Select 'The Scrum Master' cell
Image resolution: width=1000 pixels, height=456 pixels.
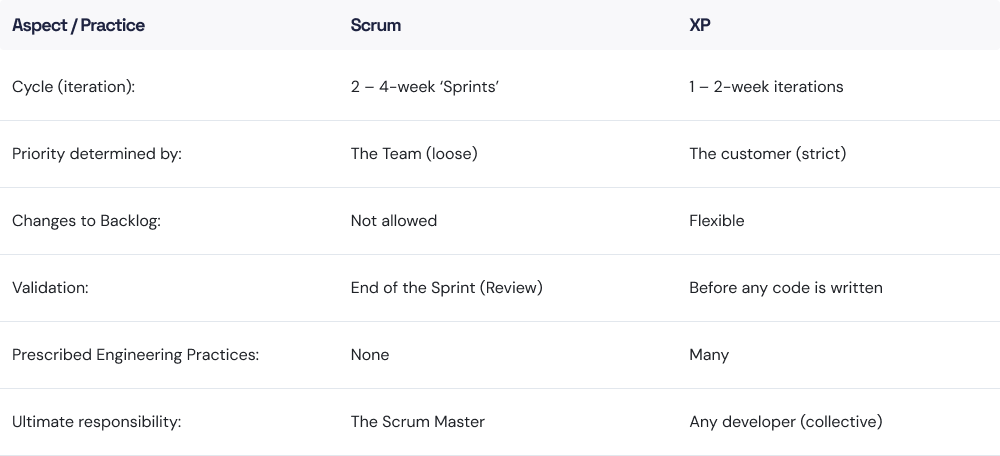(x=417, y=422)
